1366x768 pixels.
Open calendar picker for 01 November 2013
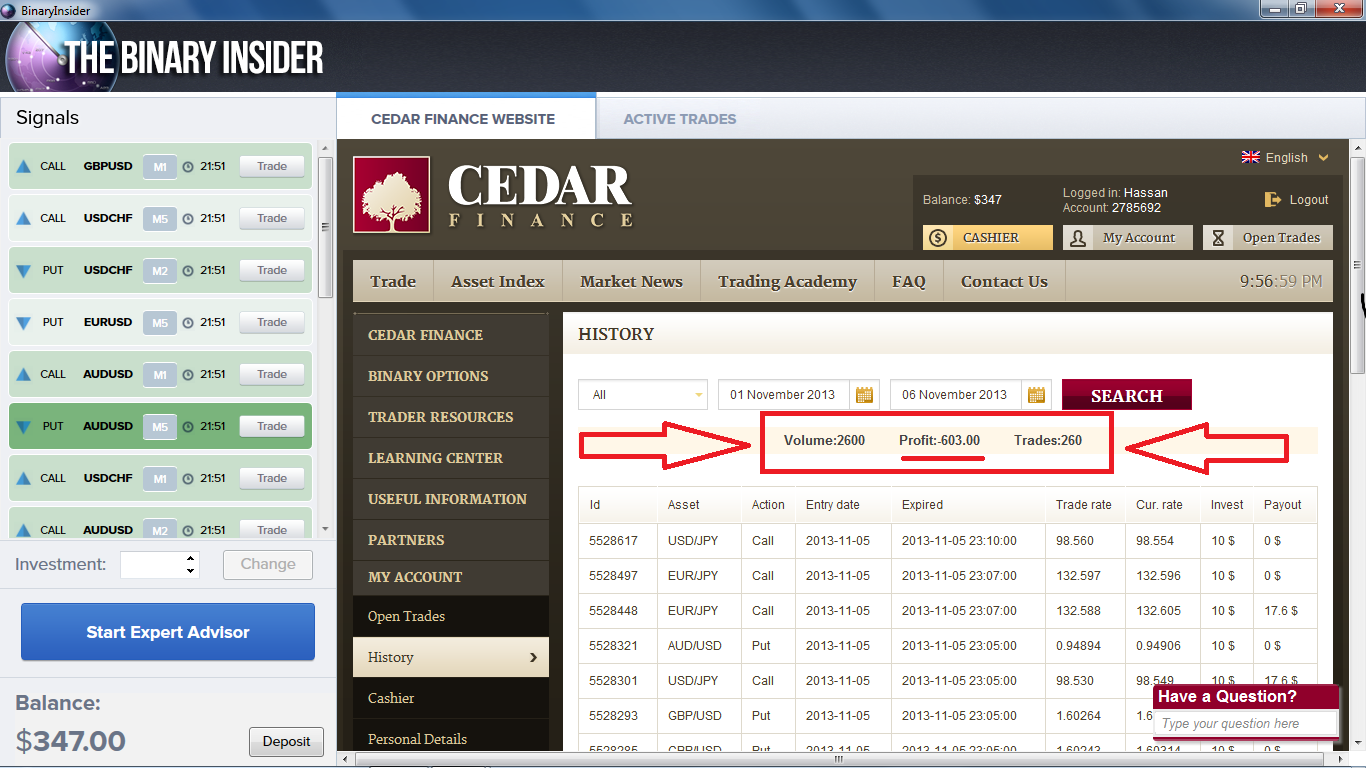tap(864, 395)
